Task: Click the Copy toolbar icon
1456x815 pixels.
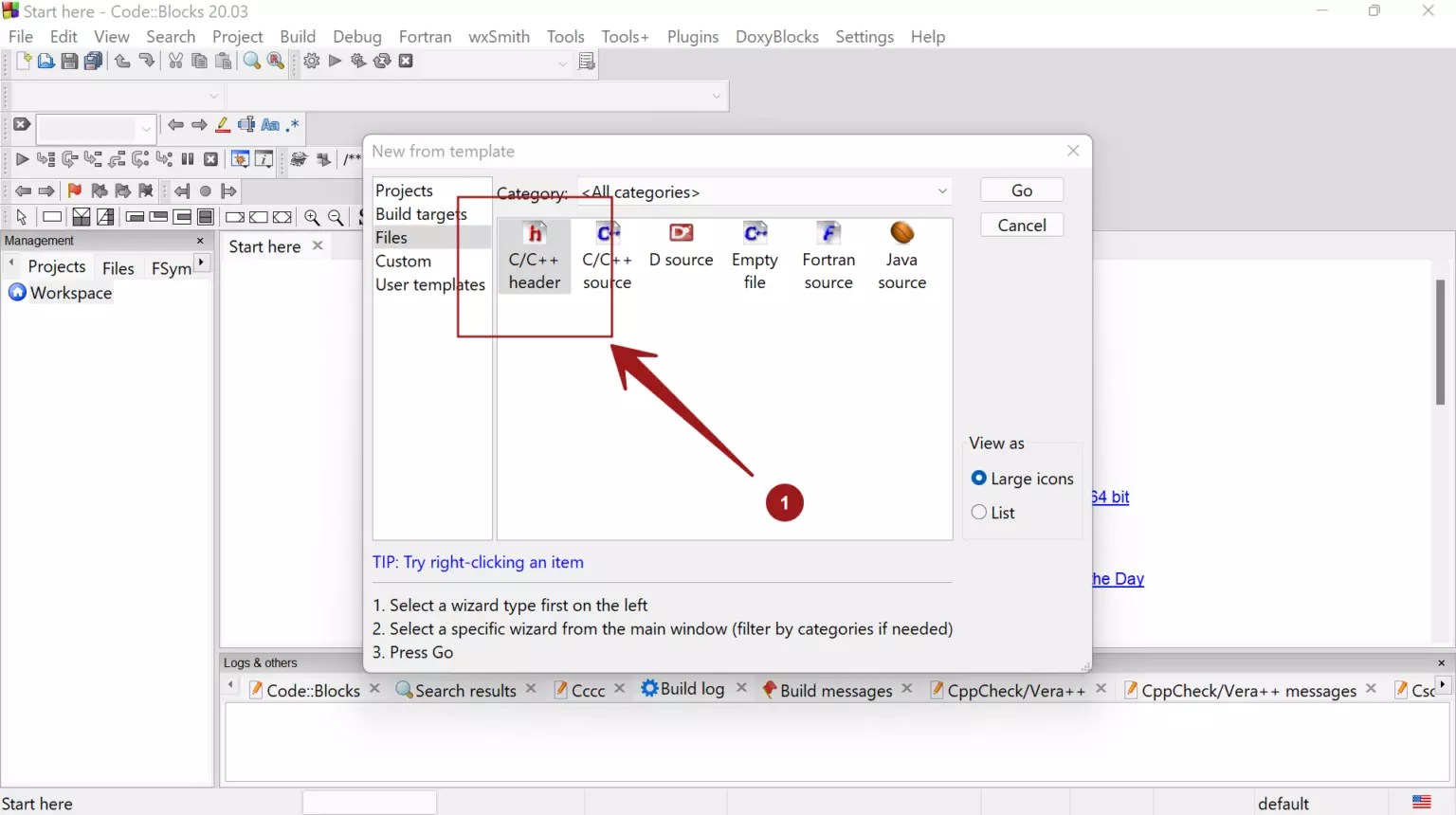Action: 199,62
